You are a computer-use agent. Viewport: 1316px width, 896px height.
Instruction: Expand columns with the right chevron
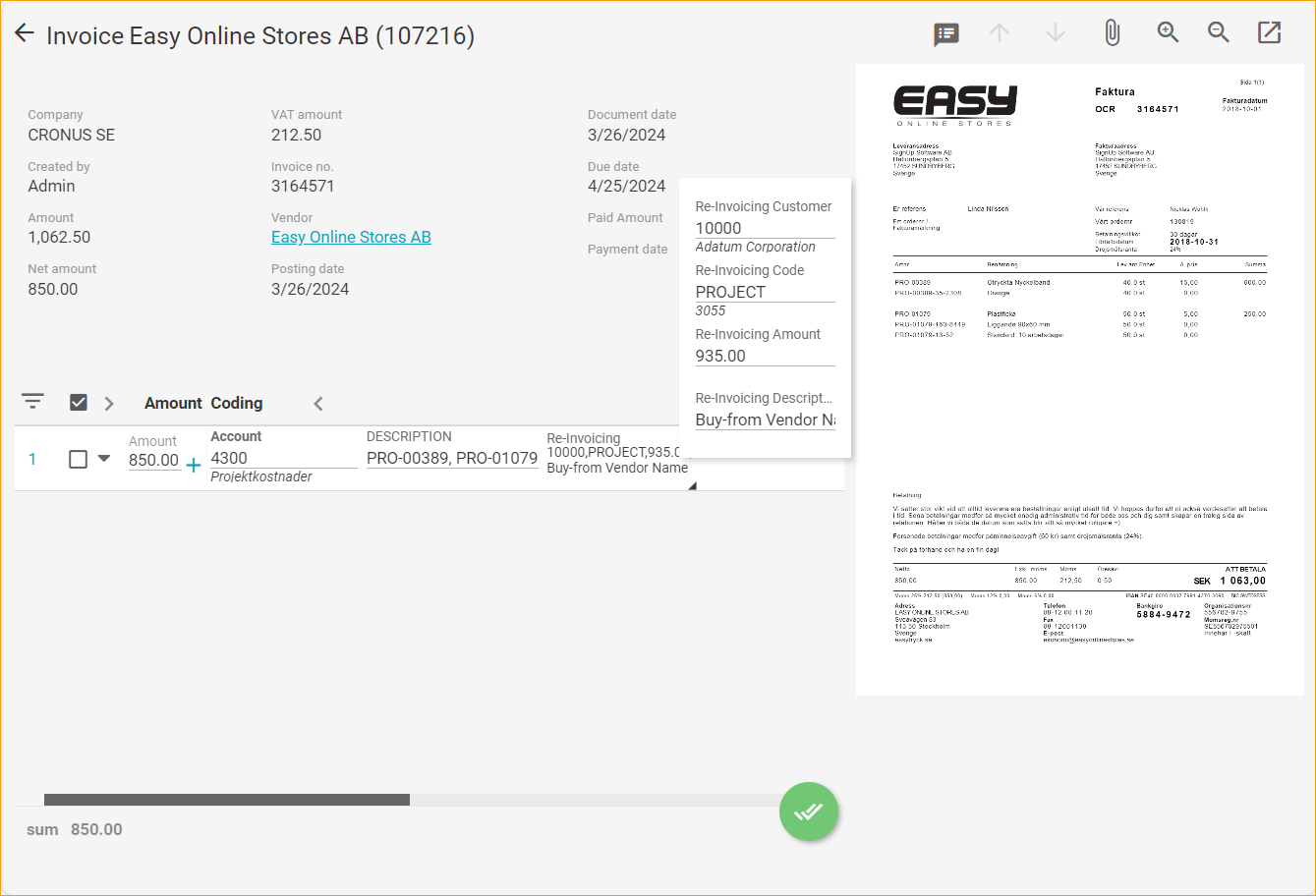pyautogui.click(x=109, y=404)
